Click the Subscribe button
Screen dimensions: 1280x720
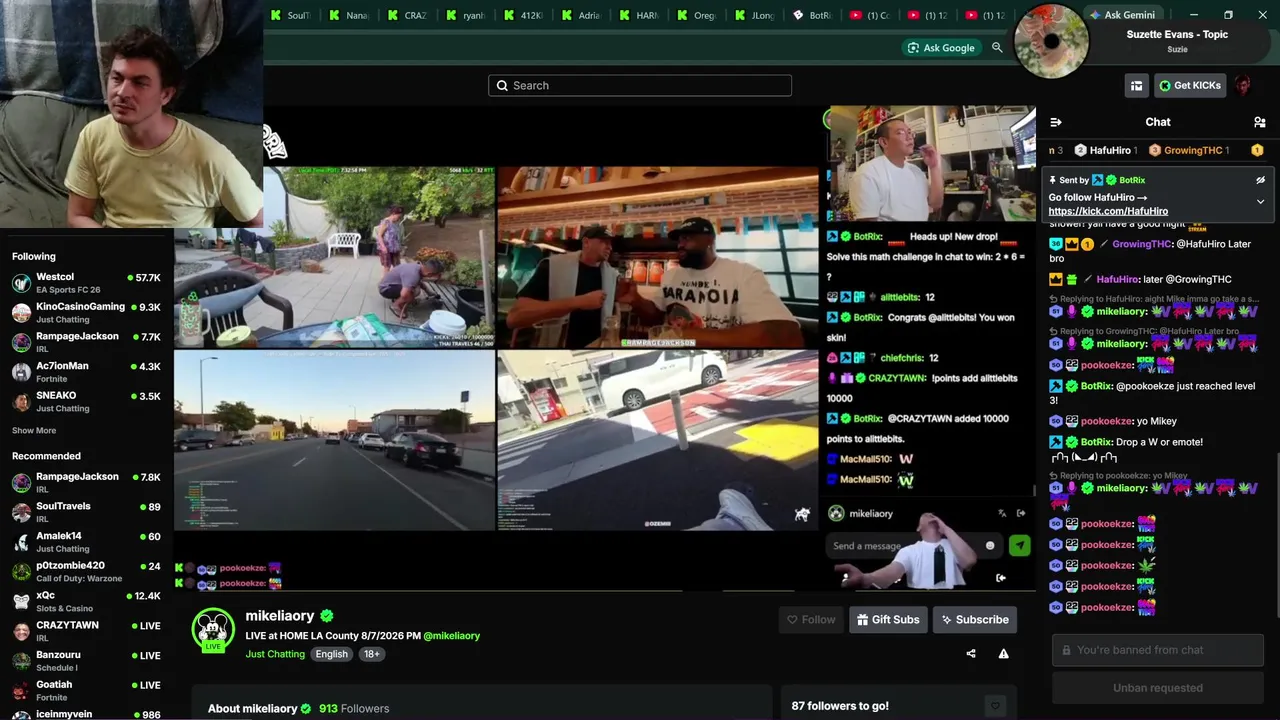pyautogui.click(x=975, y=620)
